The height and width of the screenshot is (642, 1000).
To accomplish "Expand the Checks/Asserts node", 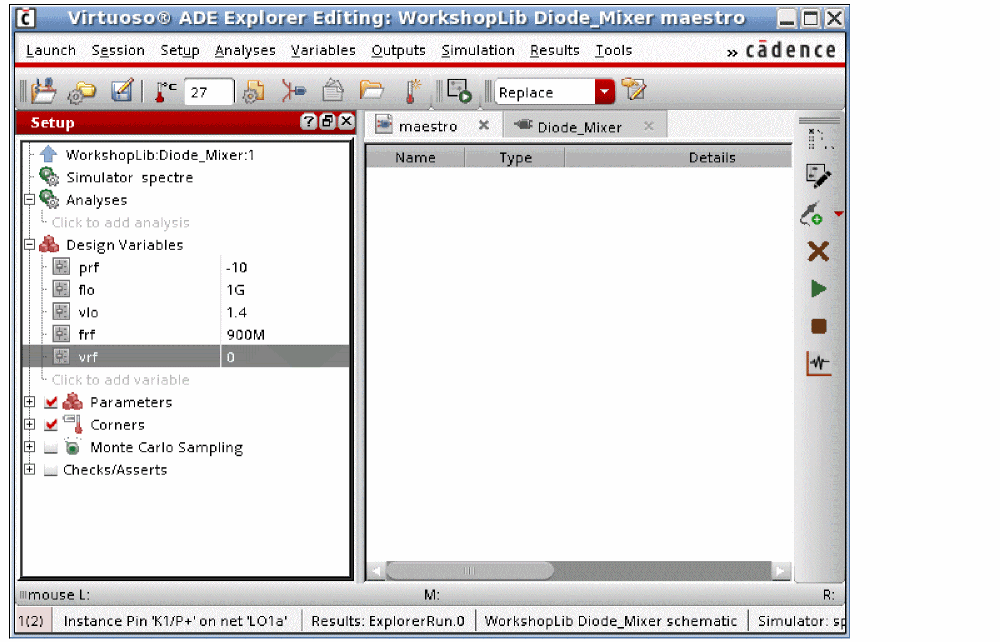I will click(x=29, y=469).
